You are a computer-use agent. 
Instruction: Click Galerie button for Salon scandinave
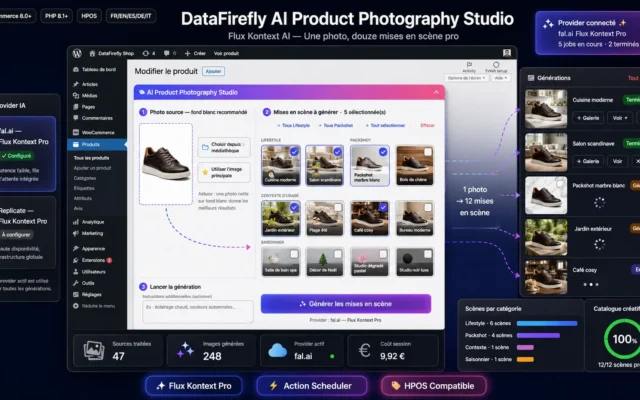point(588,161)
